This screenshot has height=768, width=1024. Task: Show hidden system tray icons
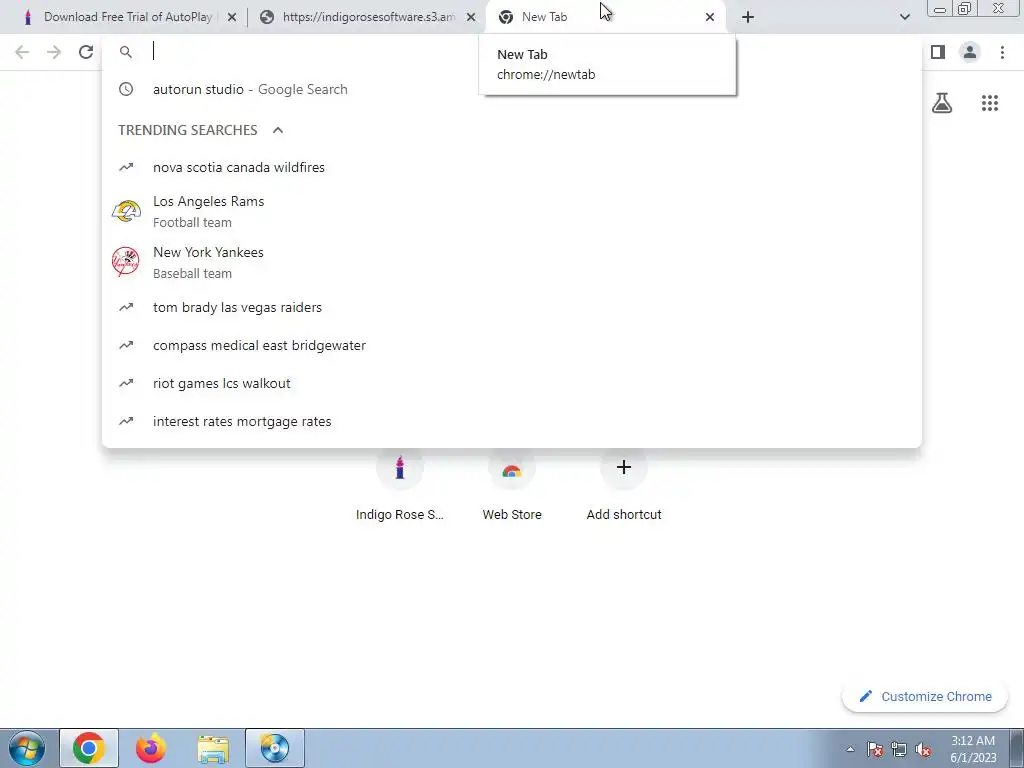coord(850,749)
